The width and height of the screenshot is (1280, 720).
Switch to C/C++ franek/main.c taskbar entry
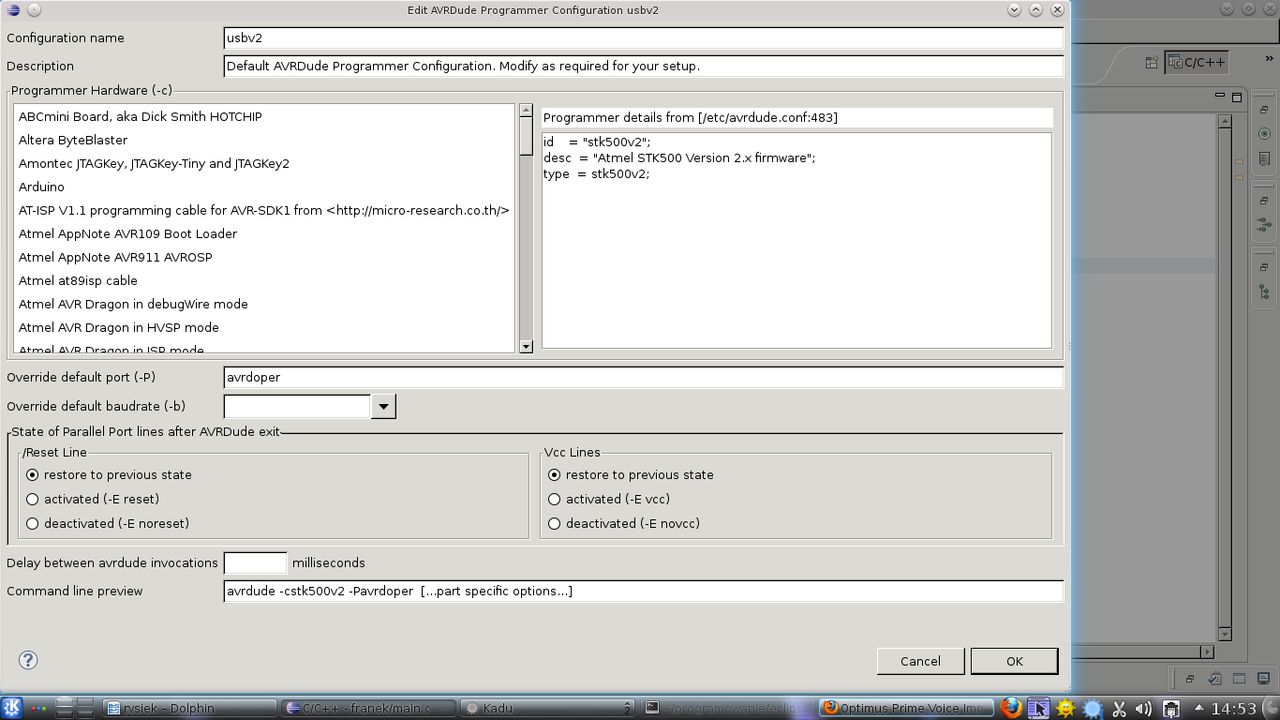point(367,708)
